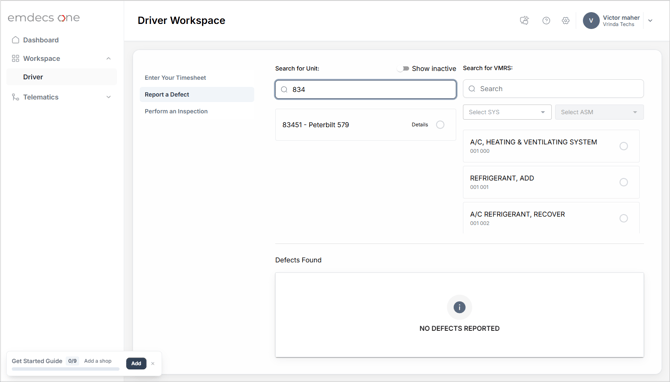Screen dimensions: 670x382
Task: Click the info icon above No Defects Reported
Action: pos(459,307)
